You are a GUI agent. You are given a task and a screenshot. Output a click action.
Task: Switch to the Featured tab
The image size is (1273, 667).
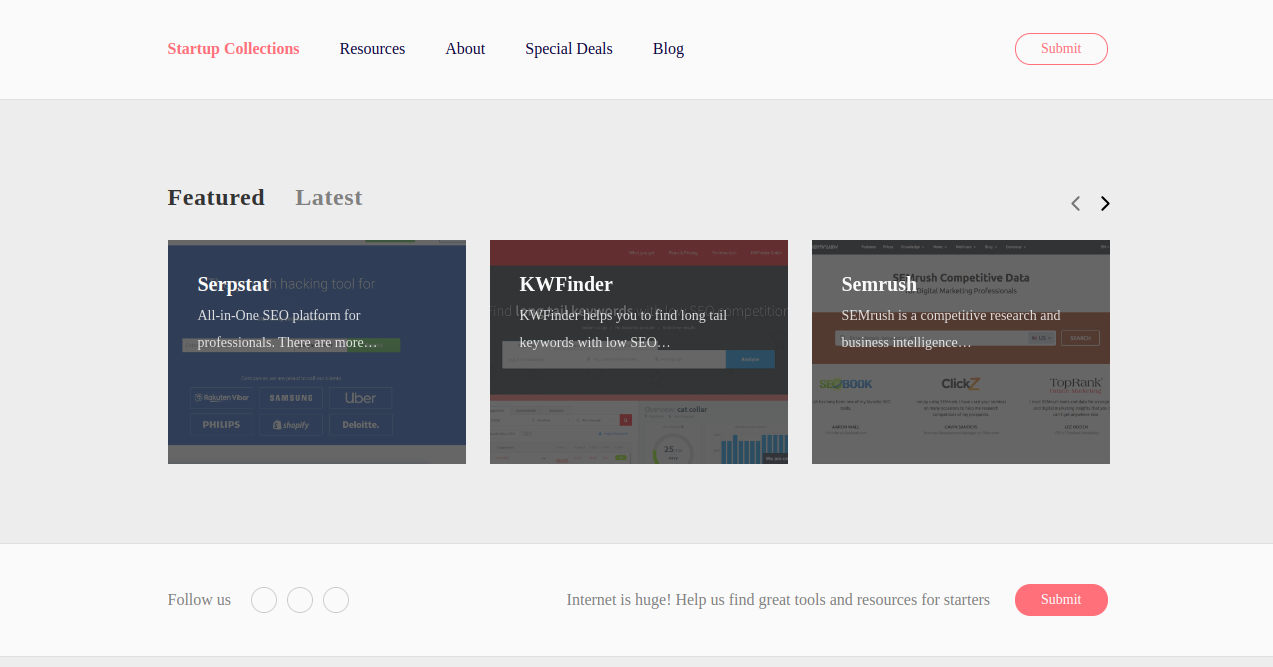click(216, 197)
